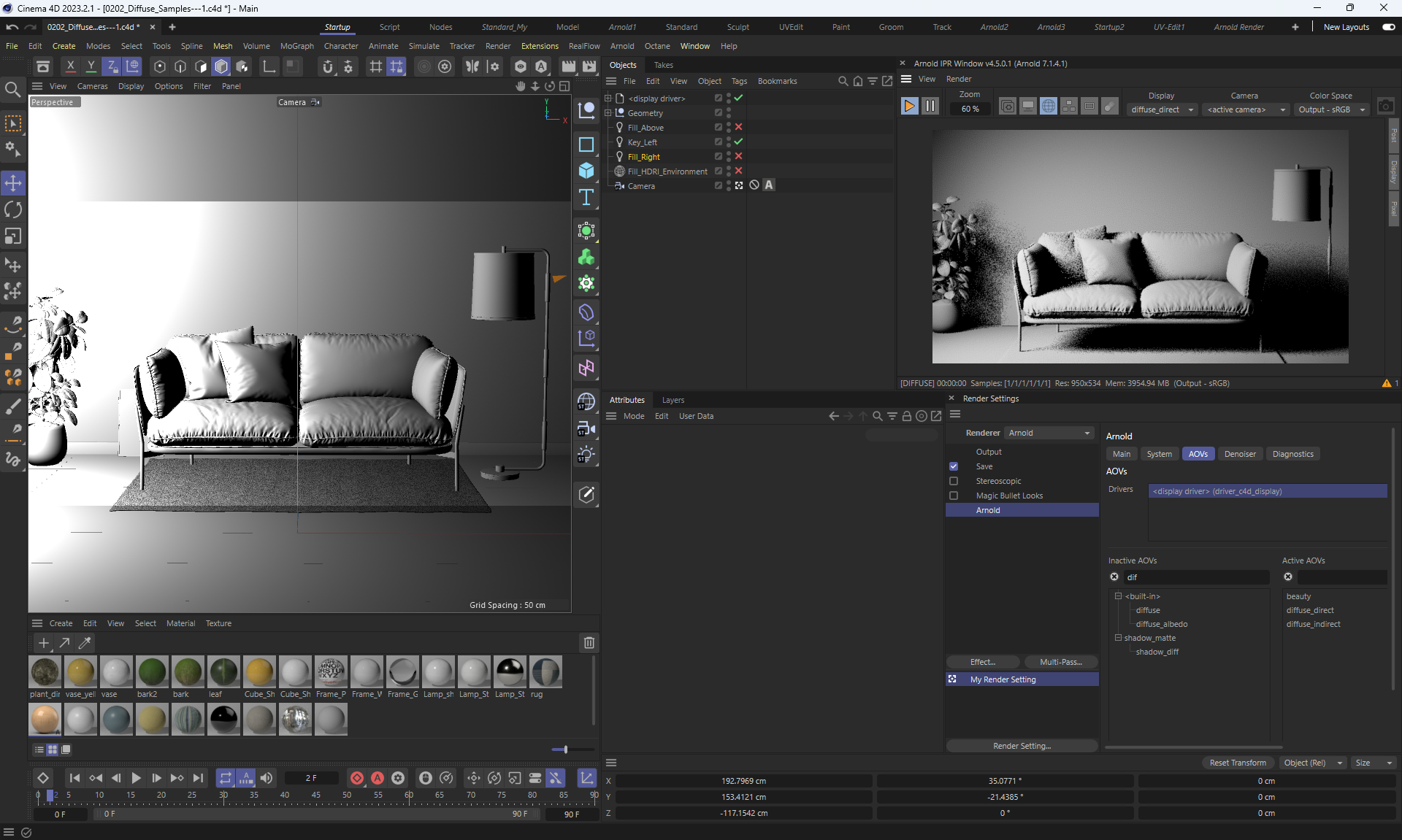Adjust the material preview size slider
This screenshot has width=1402, height=840.
(x=565, y=750)
